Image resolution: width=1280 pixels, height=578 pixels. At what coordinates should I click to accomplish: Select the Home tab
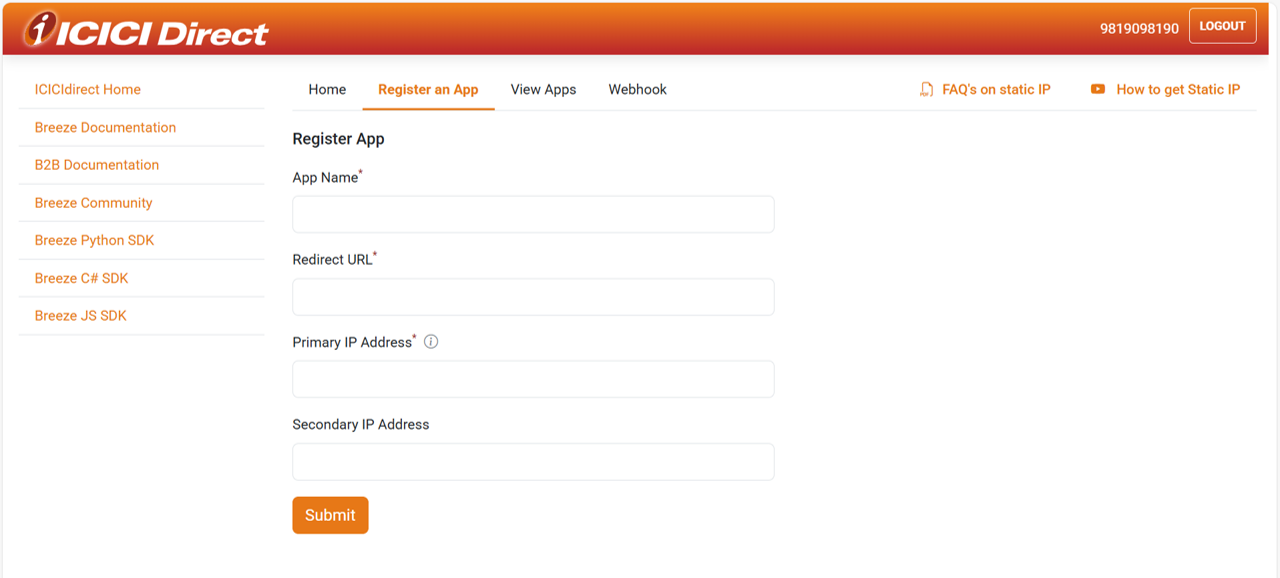(x=327, y=89)
